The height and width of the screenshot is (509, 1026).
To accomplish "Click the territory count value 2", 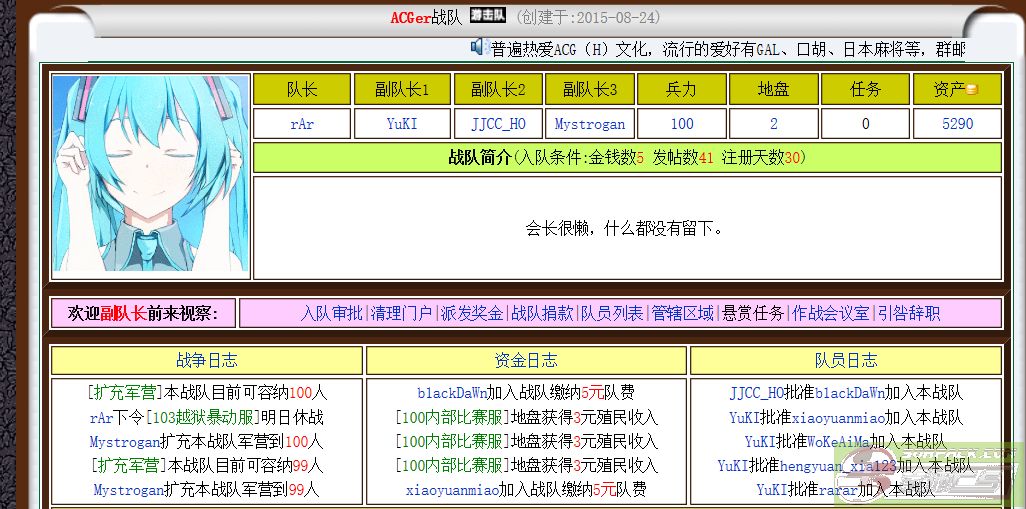I will [773, 124].
